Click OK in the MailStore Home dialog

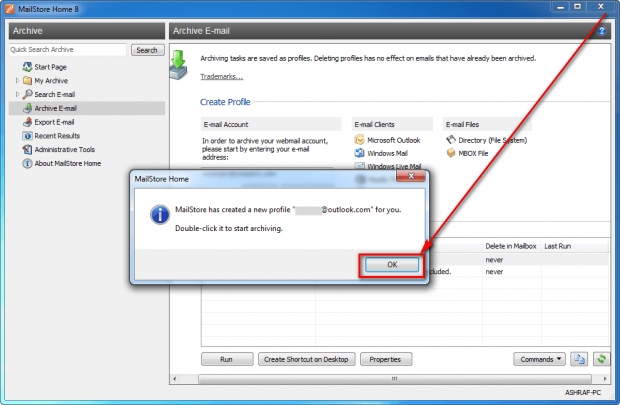click(392, 265)
